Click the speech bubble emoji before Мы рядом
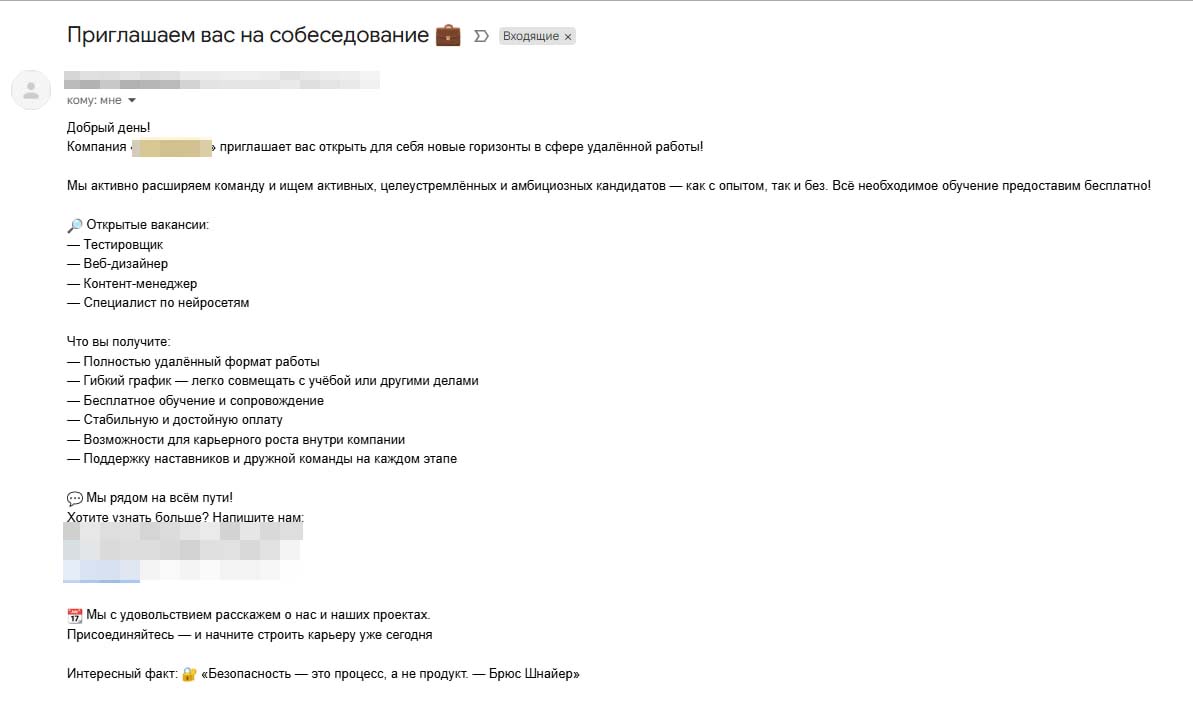The height and width of the screenshot is (707, 1193). pos(75,498)
